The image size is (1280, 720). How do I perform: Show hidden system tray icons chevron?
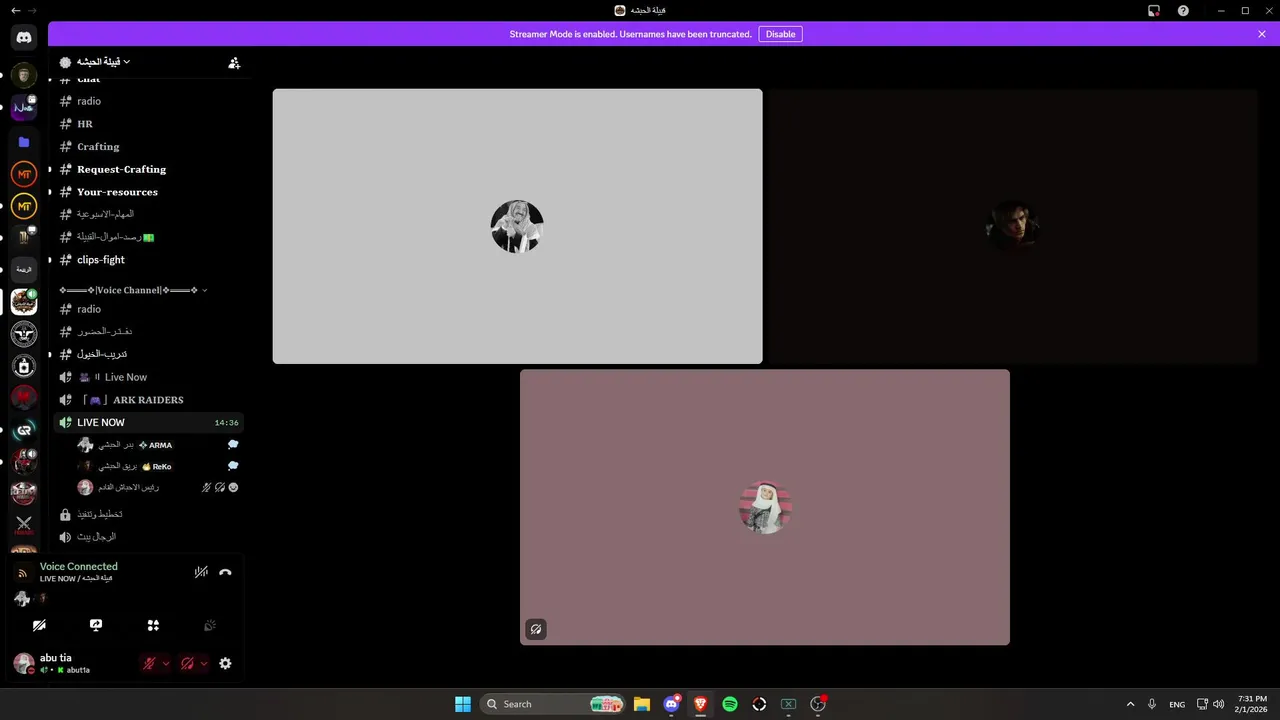[1130, 704]
